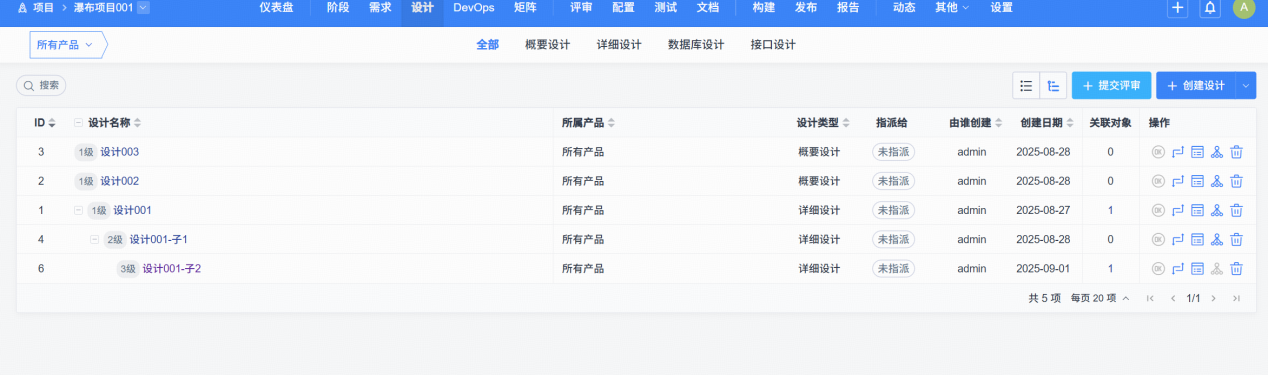This screenshot has width=1268, height=375.
Task: Collapse the 设计001 tree row
Action: click(x=79, y=210)
